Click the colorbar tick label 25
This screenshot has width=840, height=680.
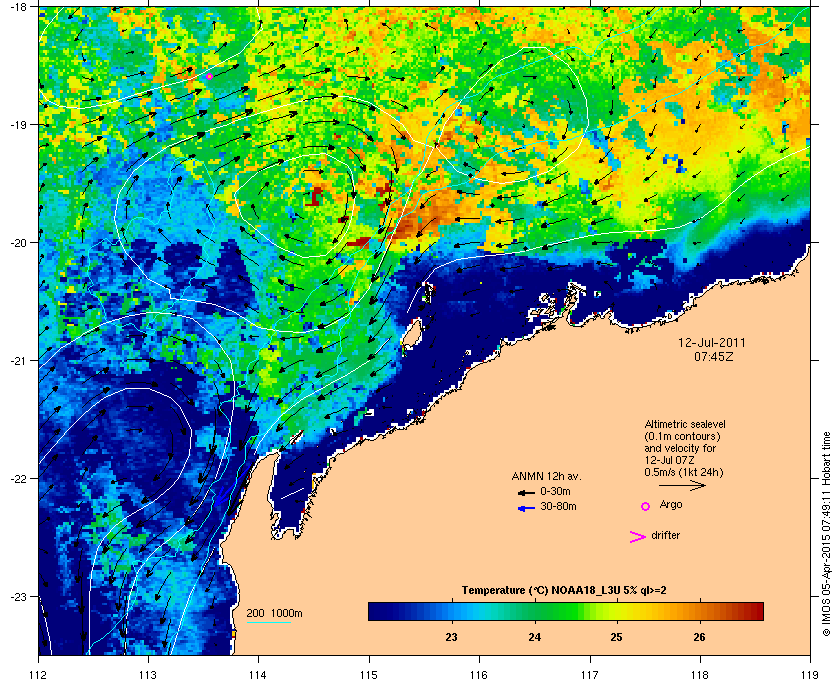coord(617,637)
